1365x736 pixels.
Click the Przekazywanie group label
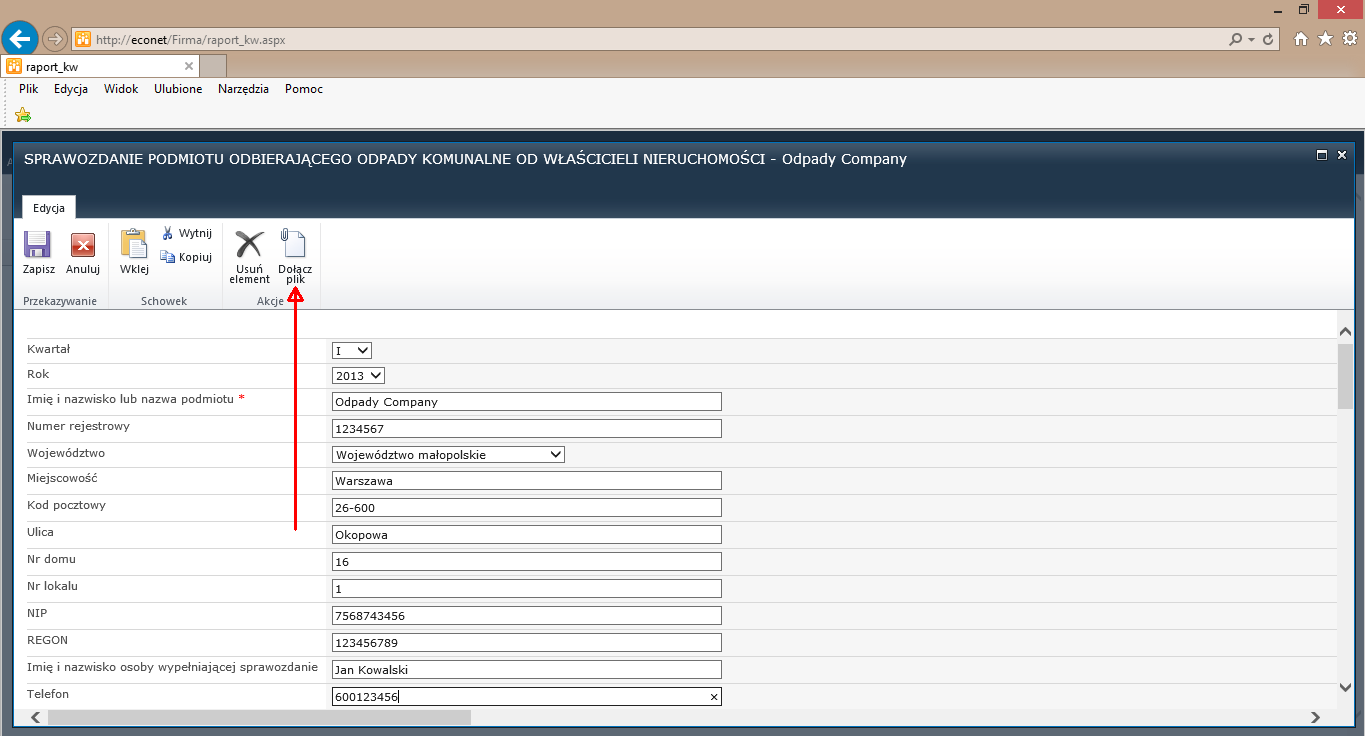click(x=60, y=301)
